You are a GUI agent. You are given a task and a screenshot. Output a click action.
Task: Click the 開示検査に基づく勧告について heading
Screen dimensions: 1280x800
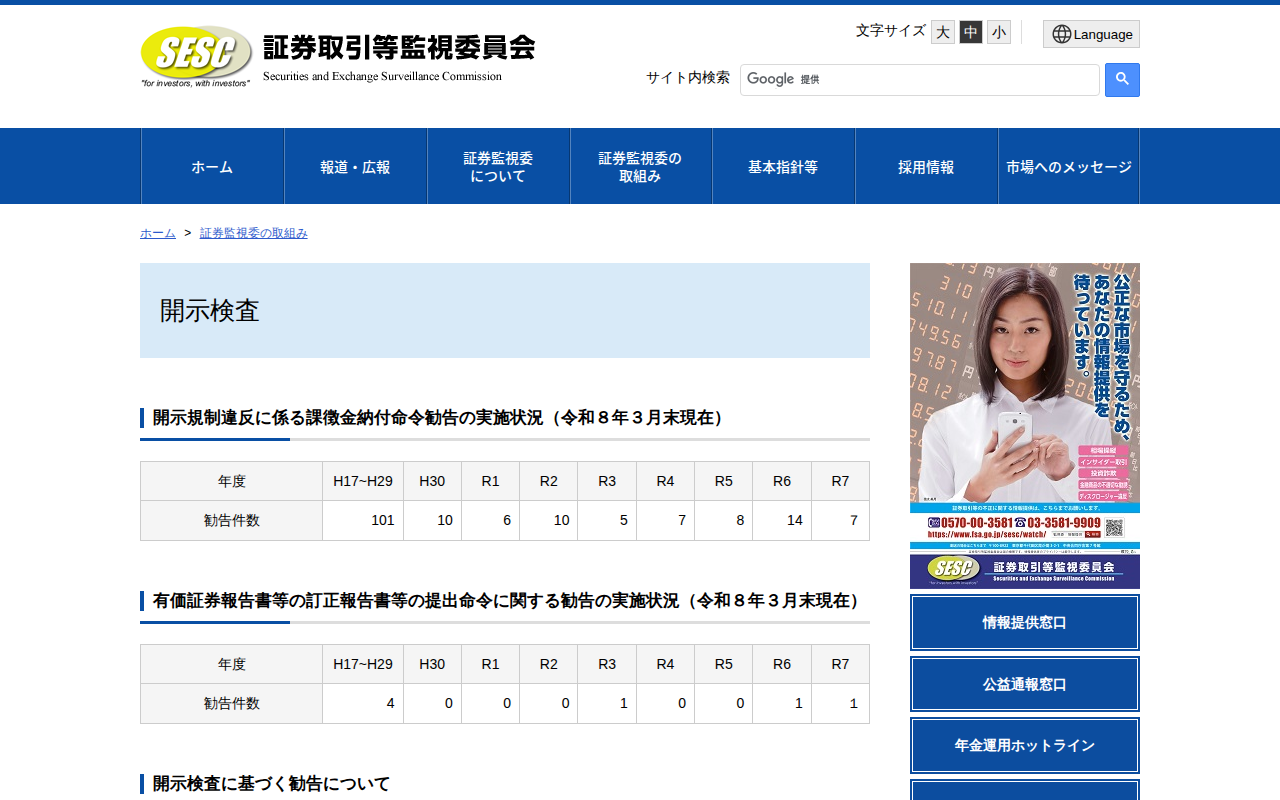tap(271, 783)
